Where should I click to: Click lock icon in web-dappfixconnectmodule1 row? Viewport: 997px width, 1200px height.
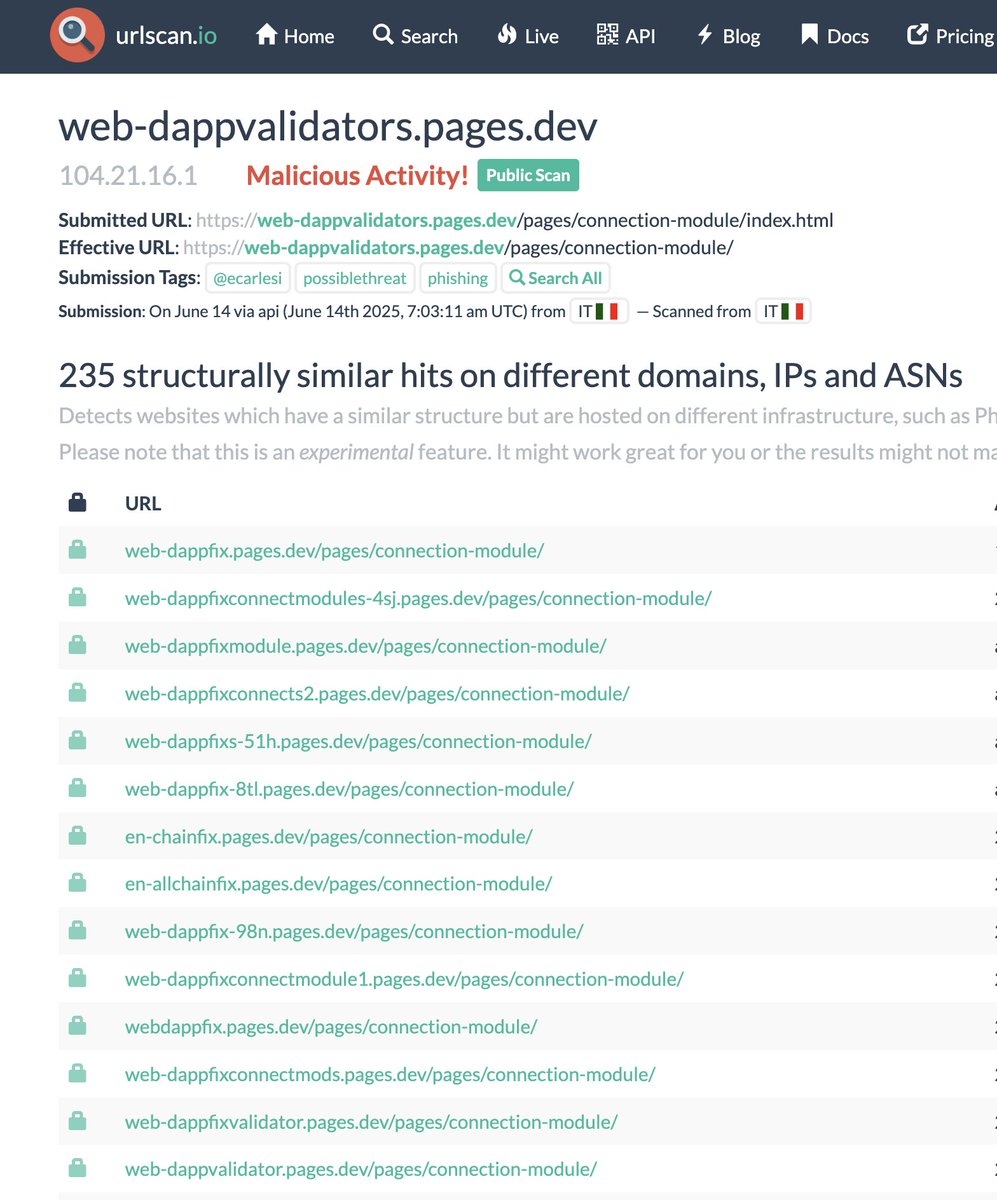(77, 978)
